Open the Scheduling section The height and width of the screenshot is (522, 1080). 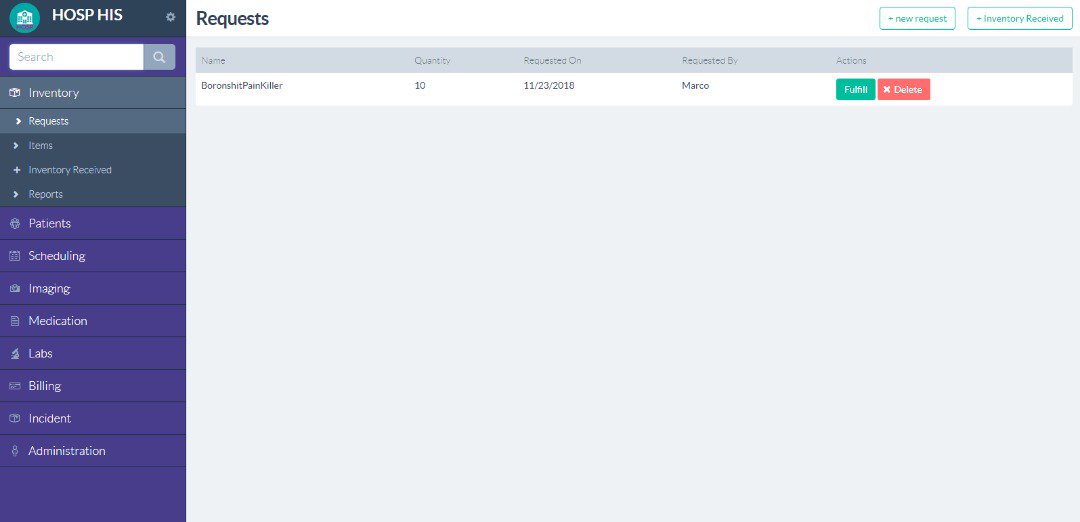[x=93, y=256]
